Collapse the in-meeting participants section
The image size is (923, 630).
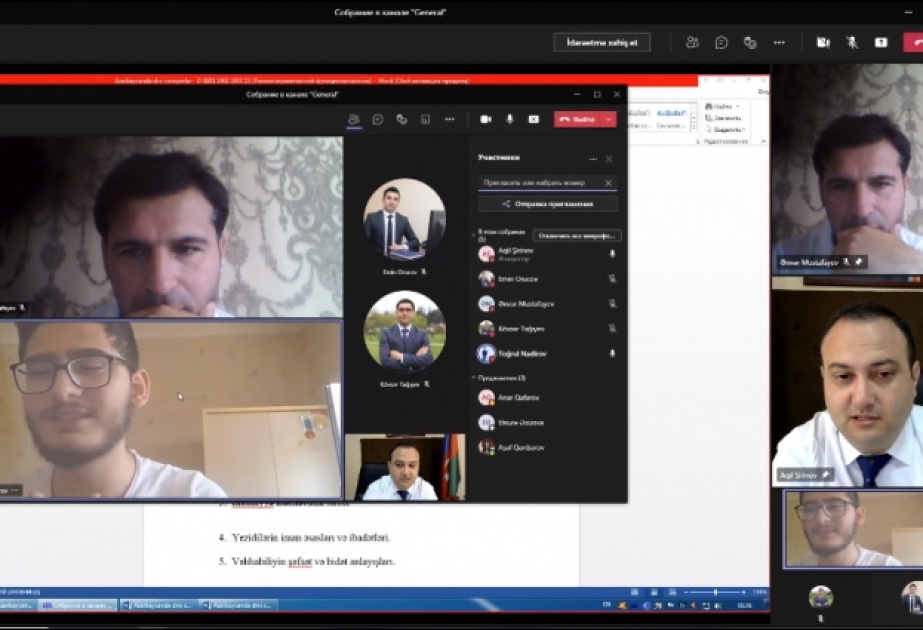pyautogui.click(x=474, y=235)
